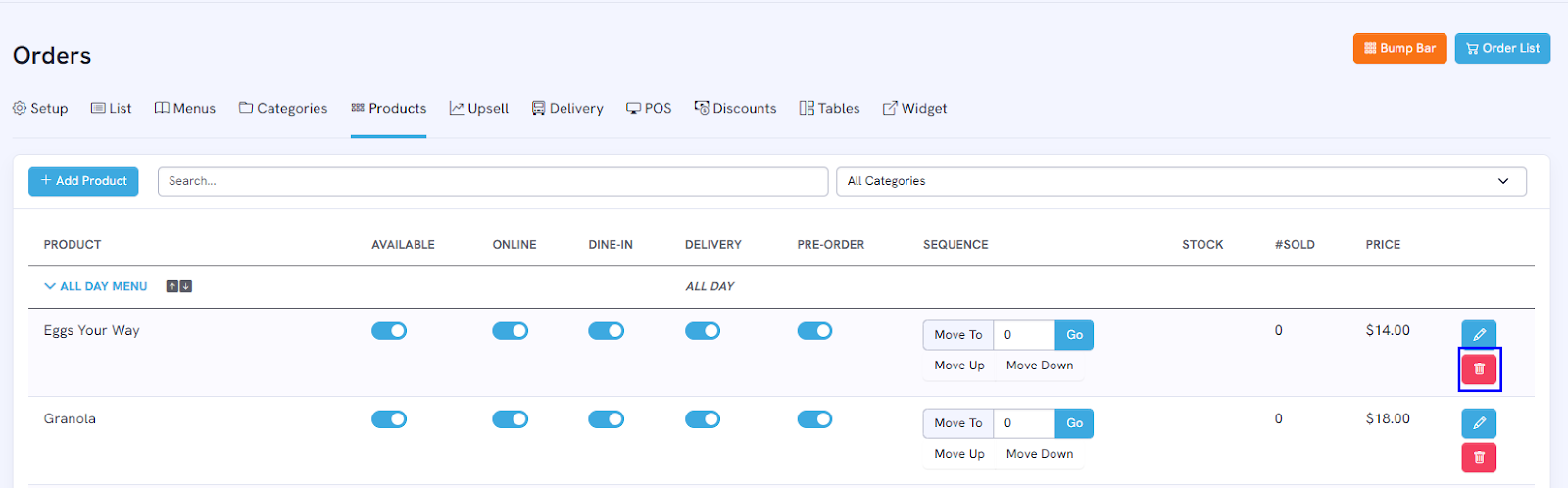Click the down arrow icon beside ALL DAY MENU
This screenshot has height=488, width=1568.
[x=185, y=286]
